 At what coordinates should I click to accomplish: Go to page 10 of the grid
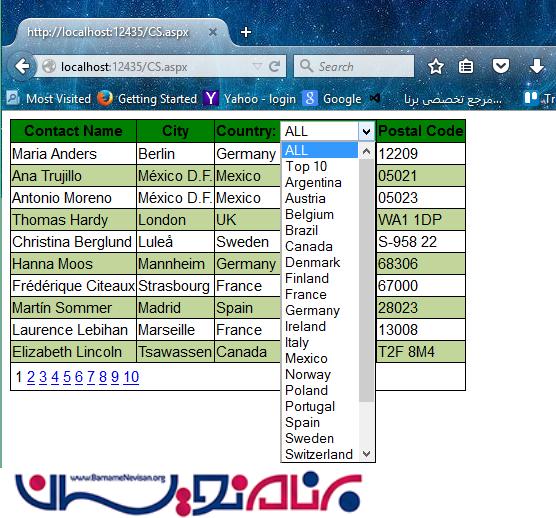131,377
